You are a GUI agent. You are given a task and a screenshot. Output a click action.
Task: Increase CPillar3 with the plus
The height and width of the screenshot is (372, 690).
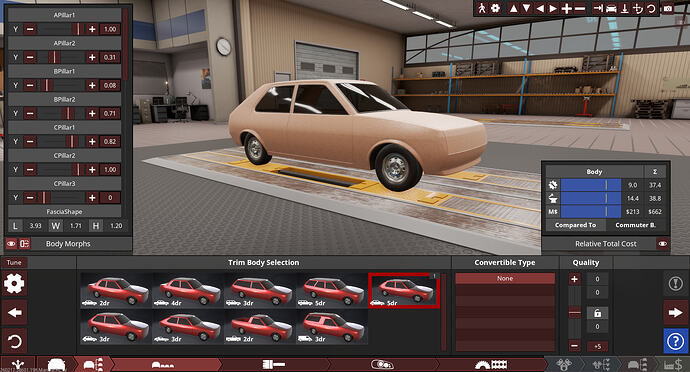92,198
